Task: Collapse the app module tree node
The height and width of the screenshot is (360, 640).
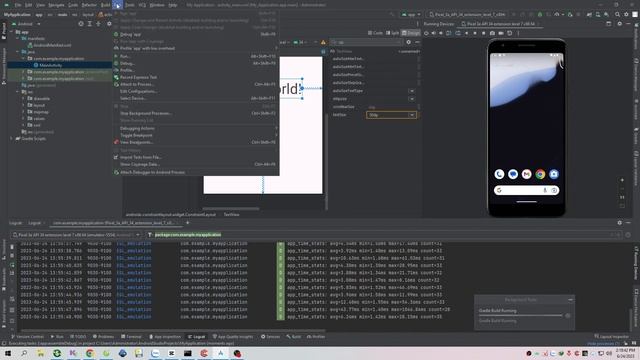Action: pos(12,32)
